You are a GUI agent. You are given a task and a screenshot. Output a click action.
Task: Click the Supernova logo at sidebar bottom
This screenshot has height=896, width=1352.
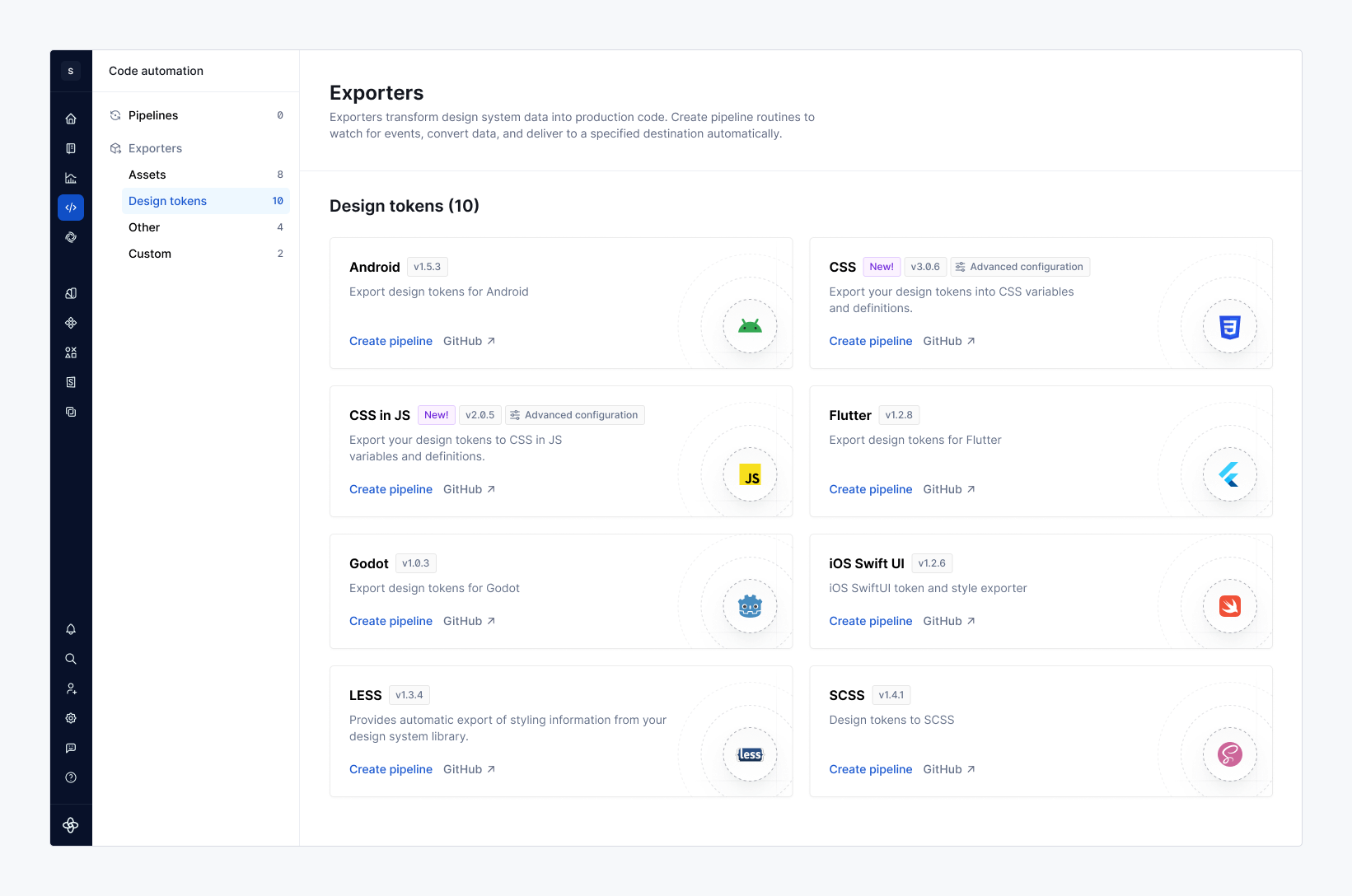(71, 825)
